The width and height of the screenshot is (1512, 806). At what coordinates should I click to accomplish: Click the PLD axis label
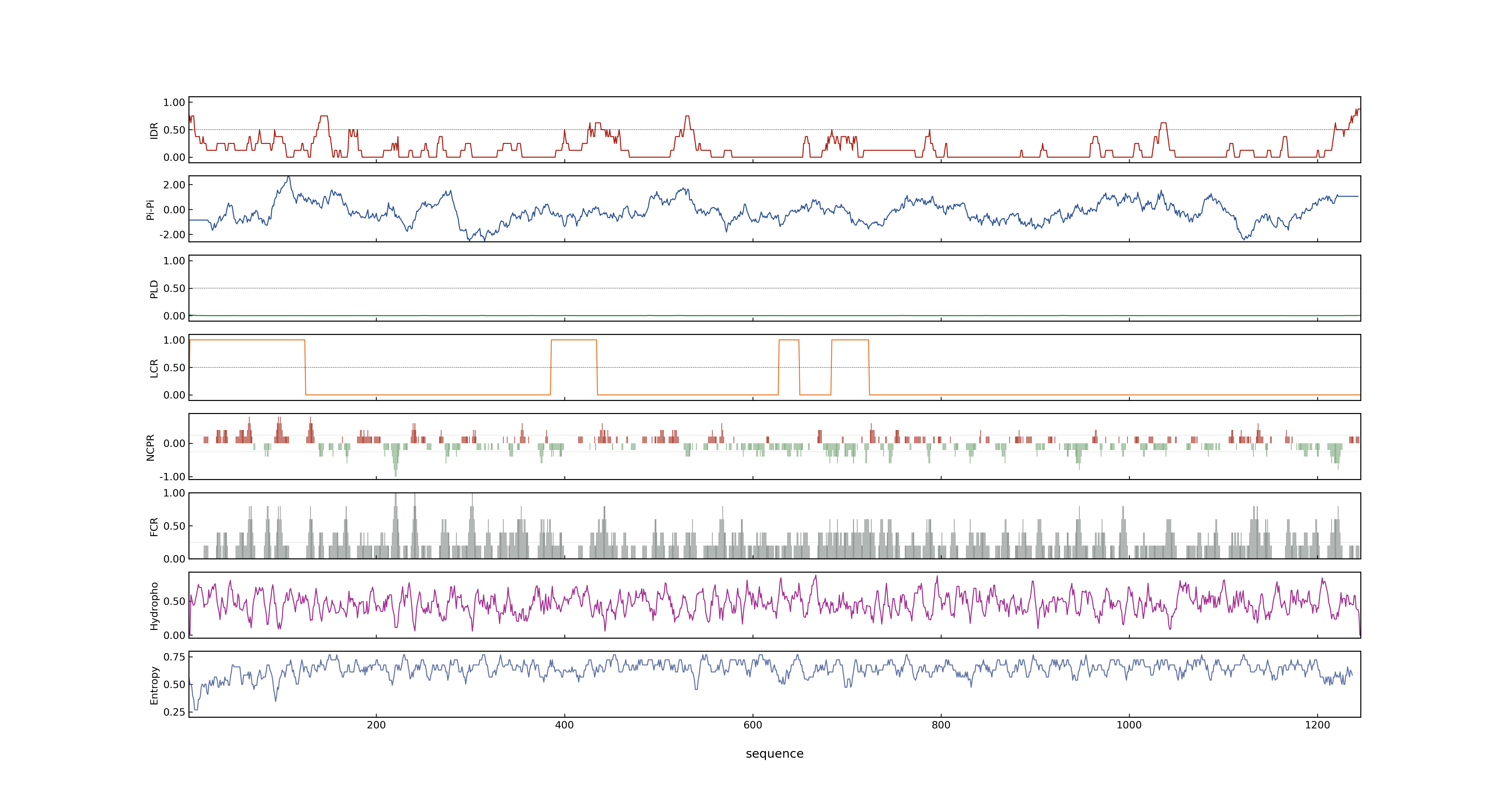coord(154,288)
